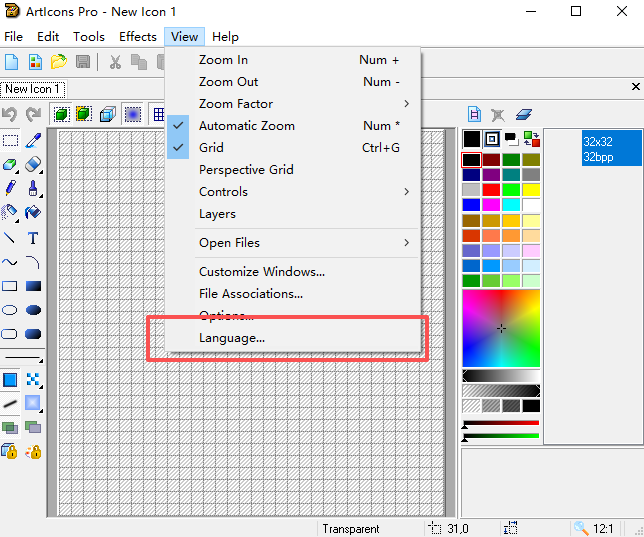Choose the Pencil drawing tool
644x537 pixels.
tap(10, 187)
